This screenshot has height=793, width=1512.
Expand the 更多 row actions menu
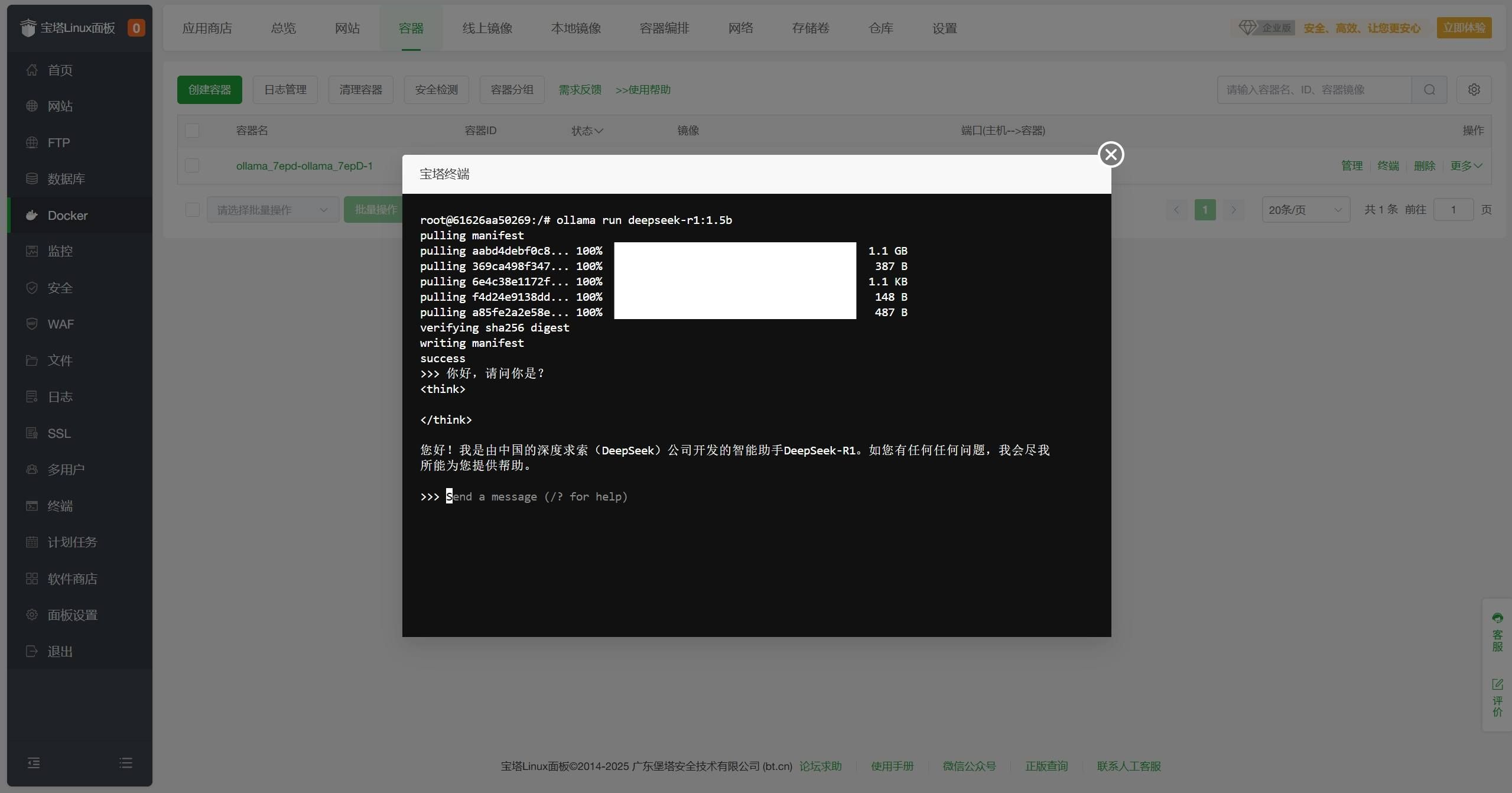tap(1466, 166)
